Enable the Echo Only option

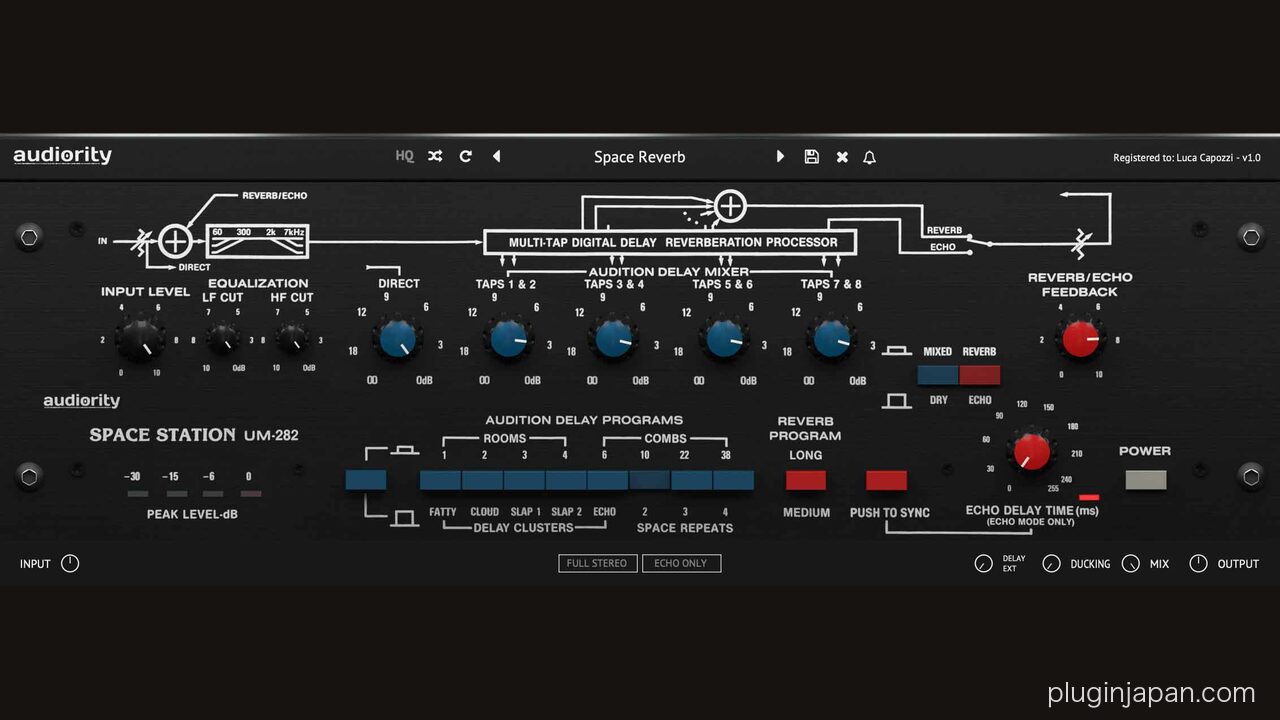681,563
